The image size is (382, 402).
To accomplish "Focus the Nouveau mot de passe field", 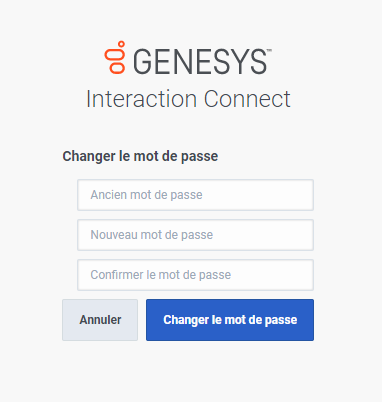I will (195, 235).
